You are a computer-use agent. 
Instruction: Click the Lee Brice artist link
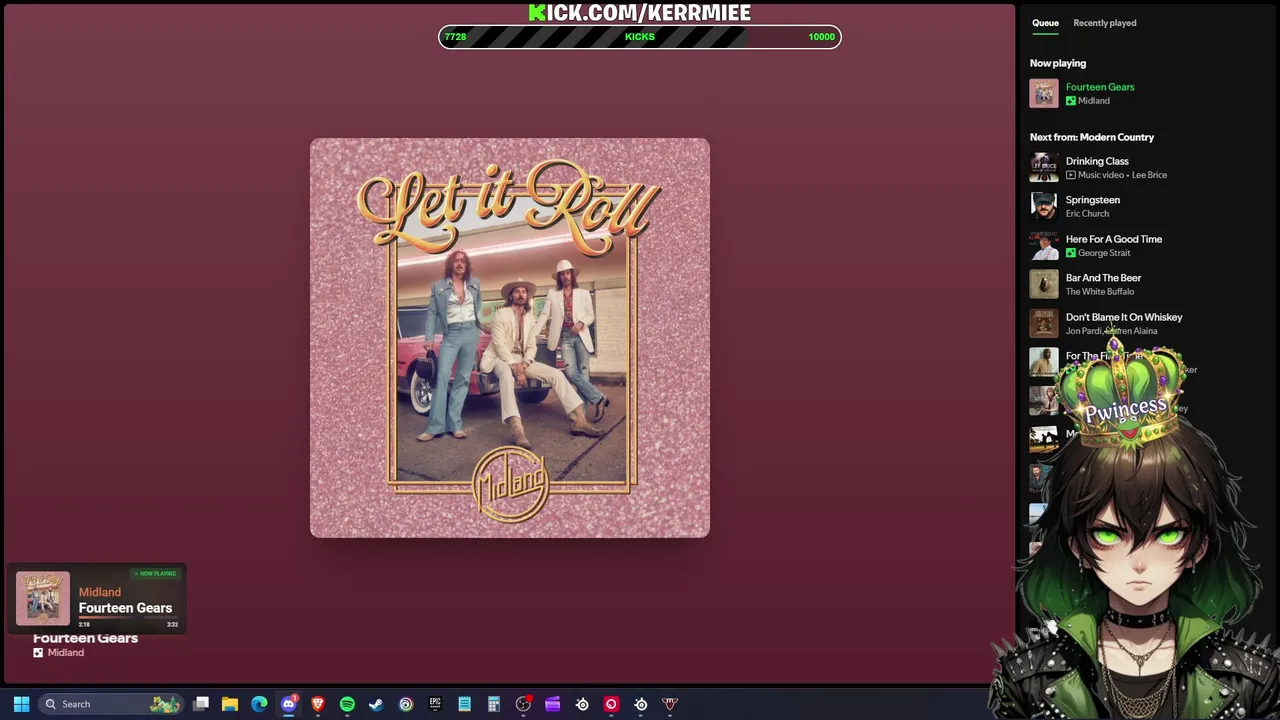(x=1149, y=175)
